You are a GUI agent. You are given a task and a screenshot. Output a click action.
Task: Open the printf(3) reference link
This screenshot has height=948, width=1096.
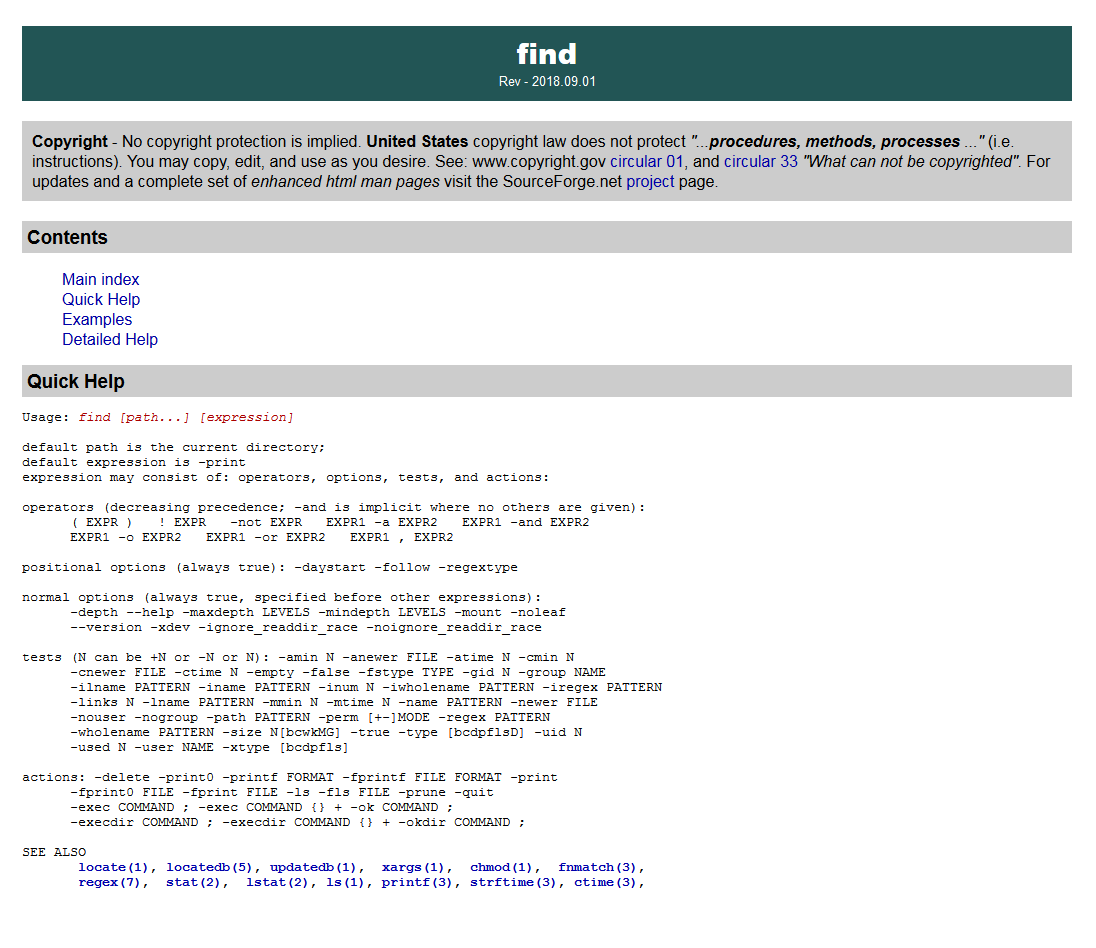(x=417, y=882)
